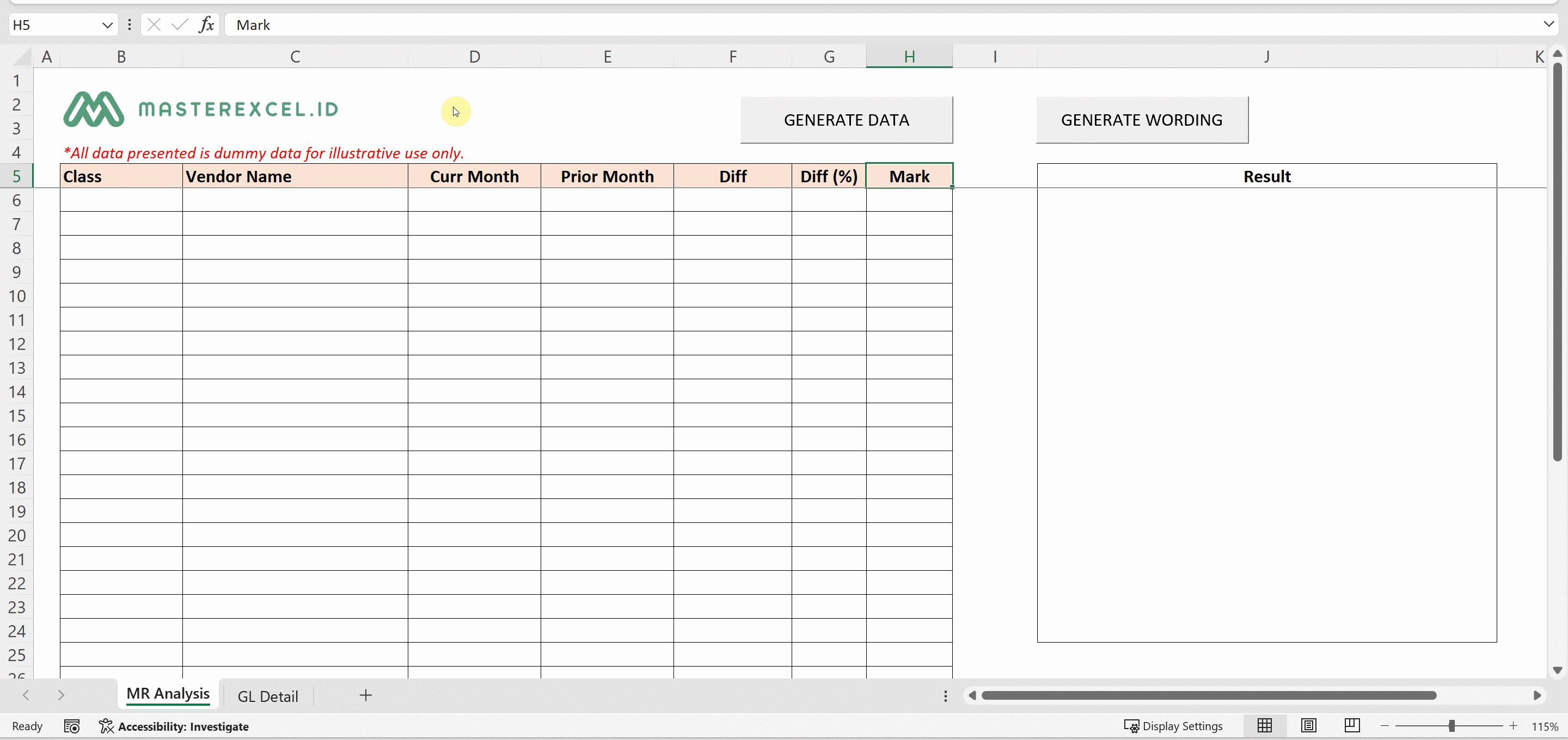Adjust the zoom slider

tap(1450, 725)
